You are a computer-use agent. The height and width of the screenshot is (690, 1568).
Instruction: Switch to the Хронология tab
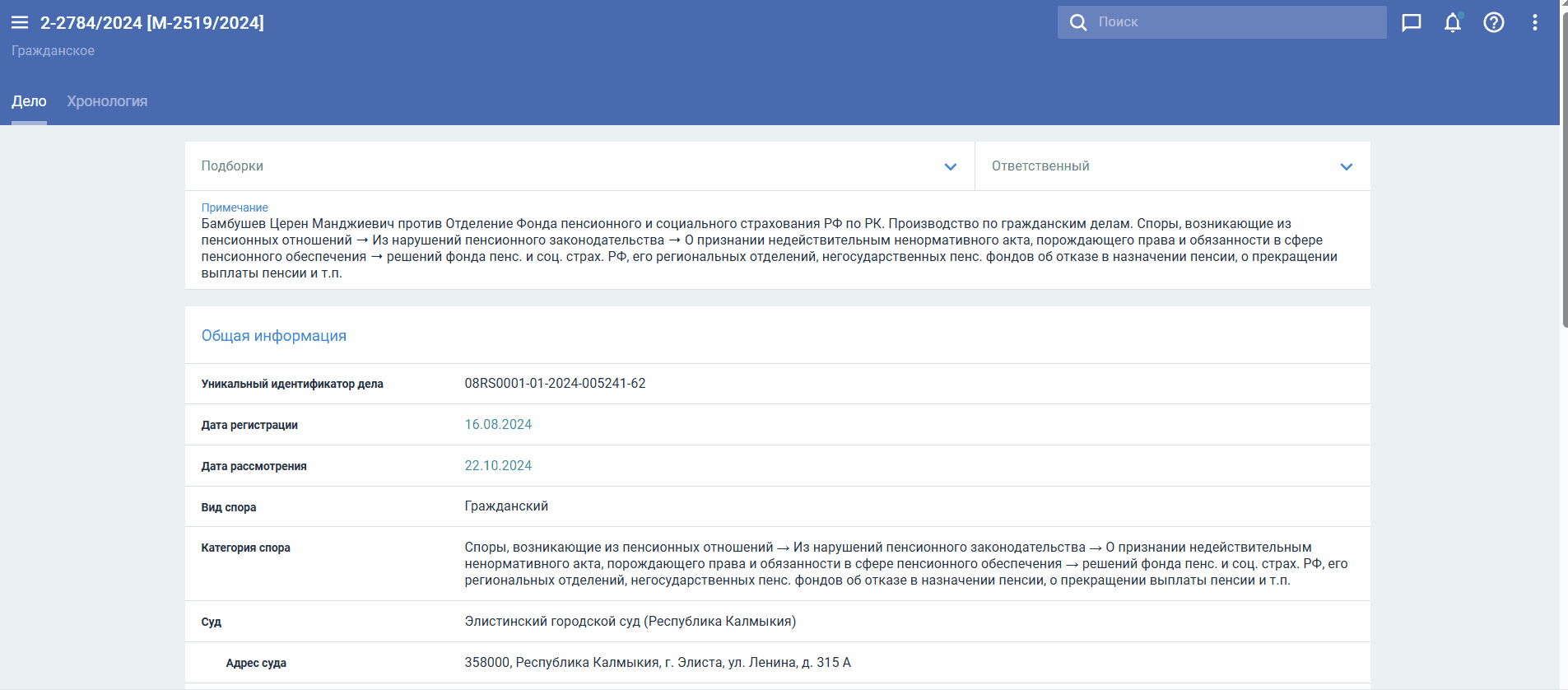tap(107, 101)
